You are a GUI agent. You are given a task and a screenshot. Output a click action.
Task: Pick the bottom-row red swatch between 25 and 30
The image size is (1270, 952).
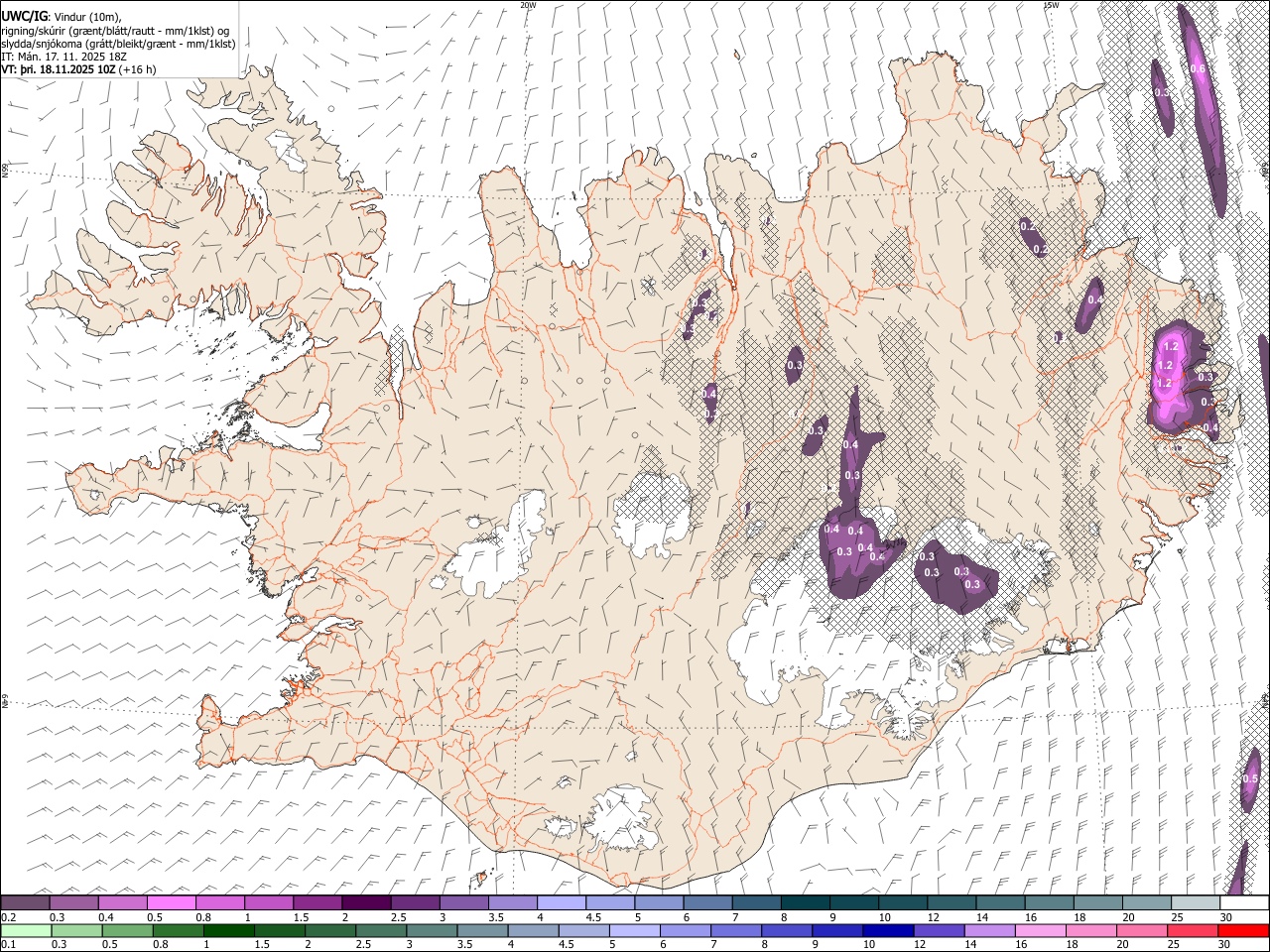point(1192,930)
